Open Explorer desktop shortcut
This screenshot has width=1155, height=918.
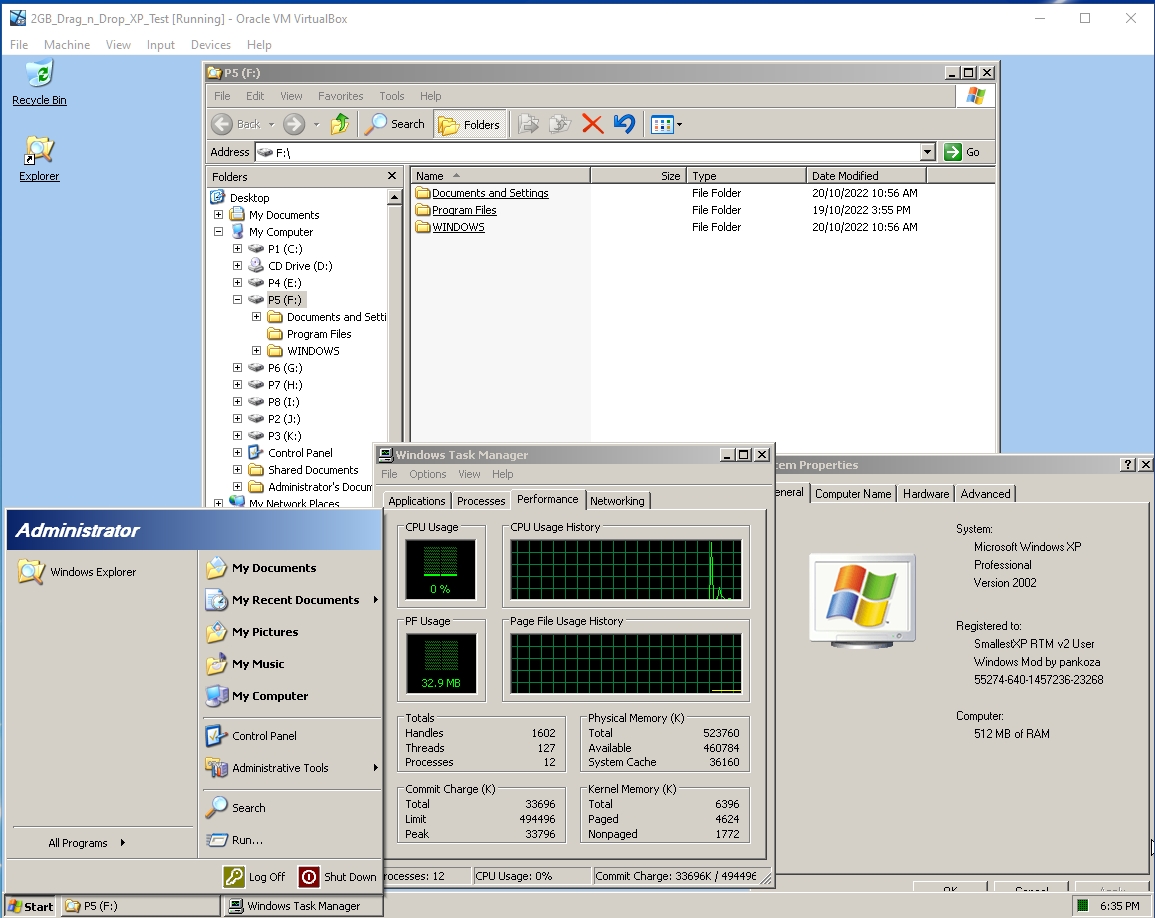(39, 159)
